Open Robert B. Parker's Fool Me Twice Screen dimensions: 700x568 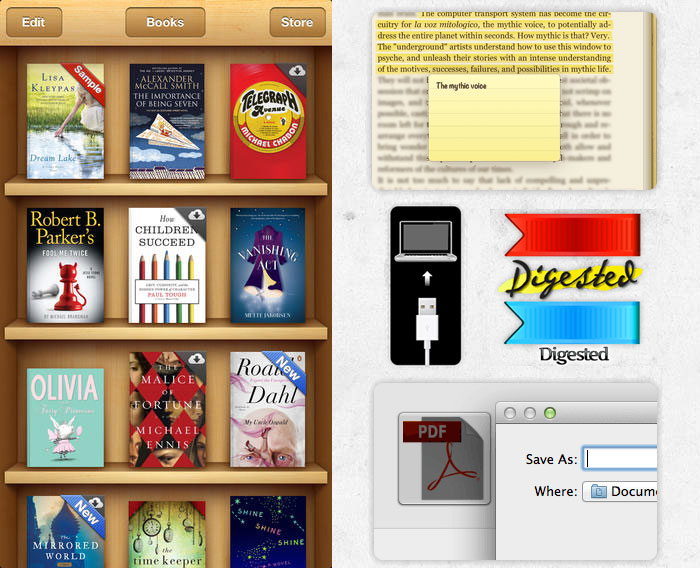coord(65,265)
